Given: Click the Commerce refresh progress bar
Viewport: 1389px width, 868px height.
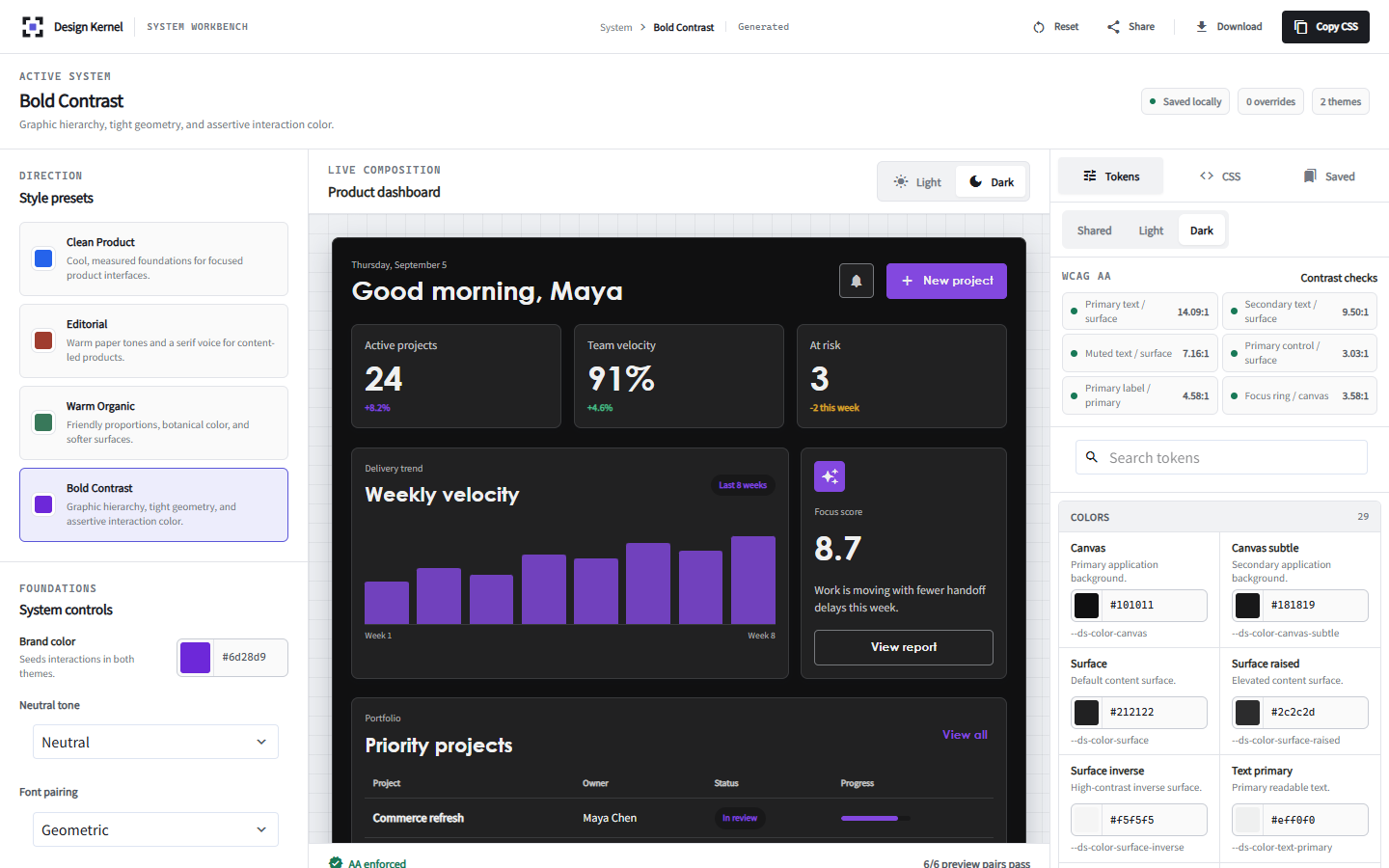Looking at the screenshot, I should (875, 818).
